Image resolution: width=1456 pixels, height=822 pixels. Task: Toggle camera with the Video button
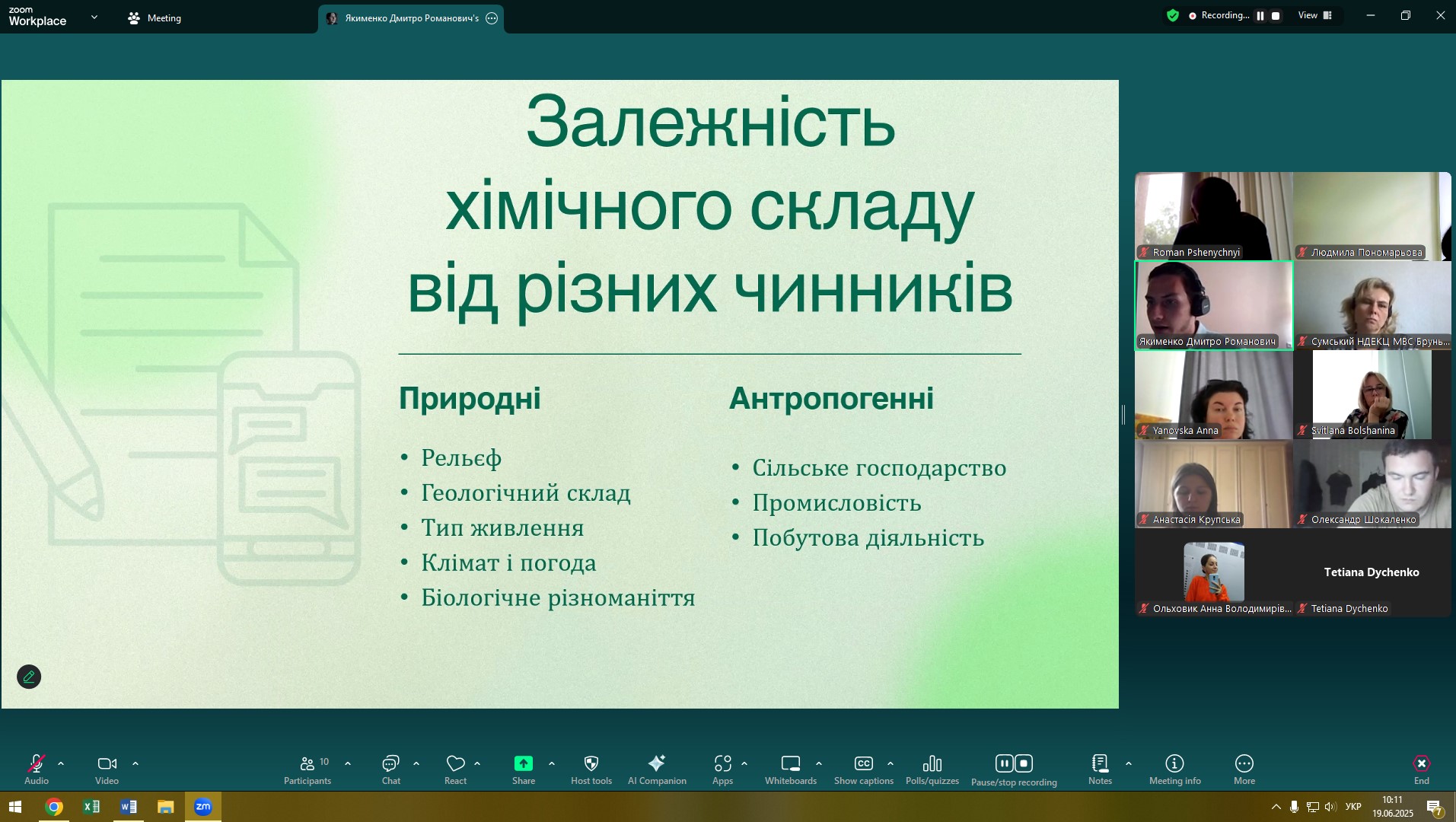[x=107, y=769]
